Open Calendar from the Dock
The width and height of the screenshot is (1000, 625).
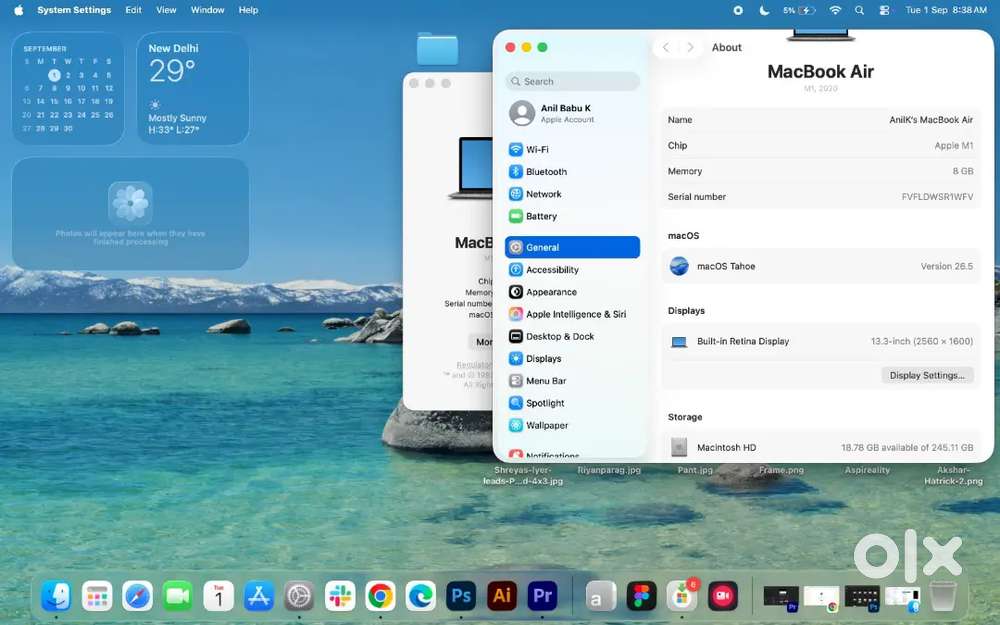[x=219, y=597]
